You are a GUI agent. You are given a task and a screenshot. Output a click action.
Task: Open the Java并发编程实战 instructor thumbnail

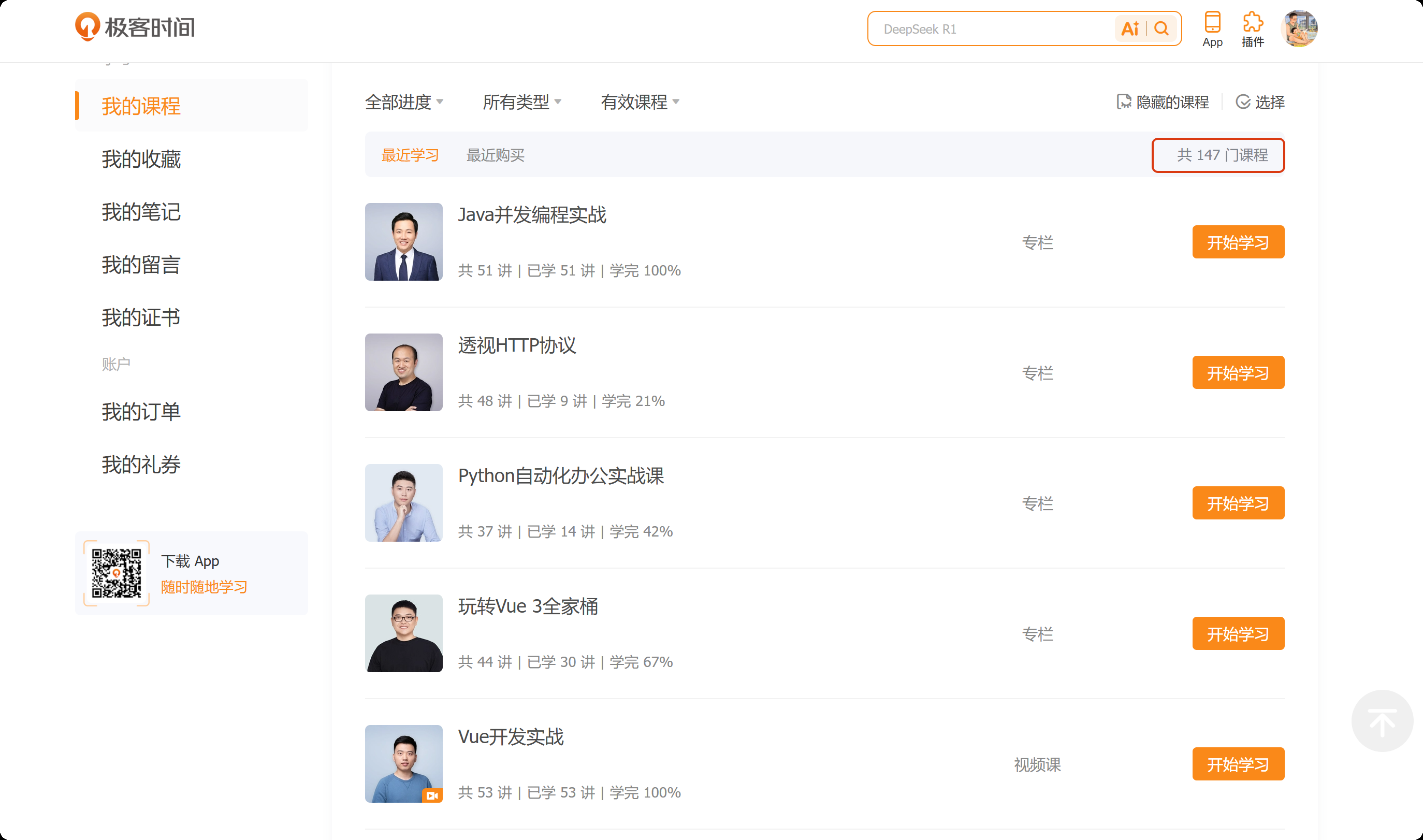pyautogui.click(x=403, y=242)
